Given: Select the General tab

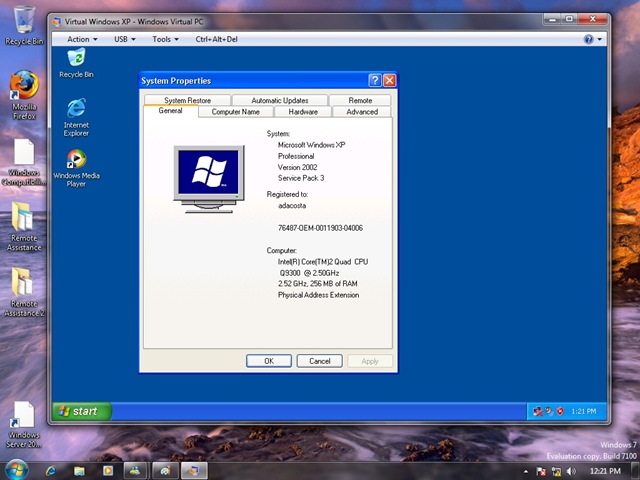Looking at the screenshot, I should point(171,111).
